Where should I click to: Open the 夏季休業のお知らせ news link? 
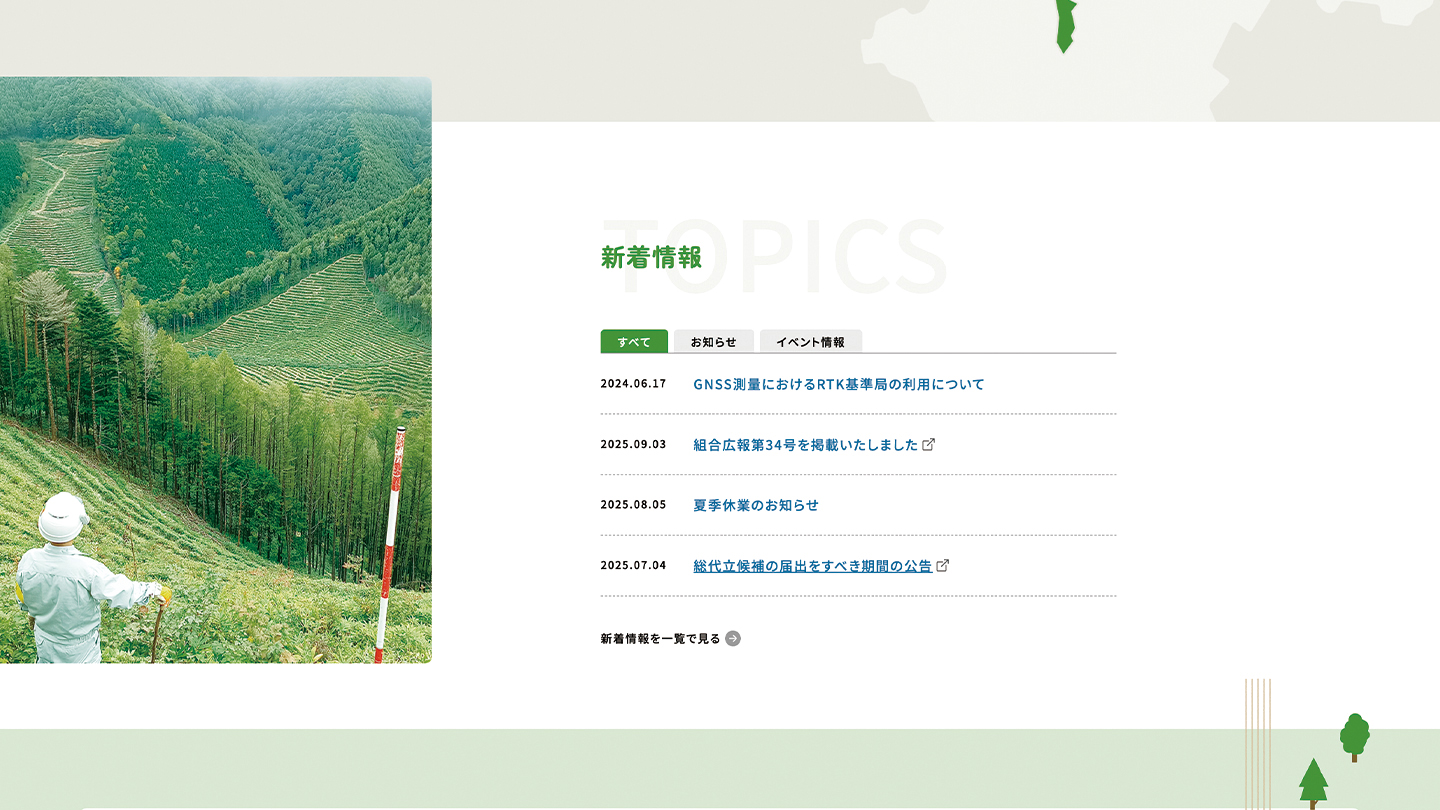click(755, 505)
